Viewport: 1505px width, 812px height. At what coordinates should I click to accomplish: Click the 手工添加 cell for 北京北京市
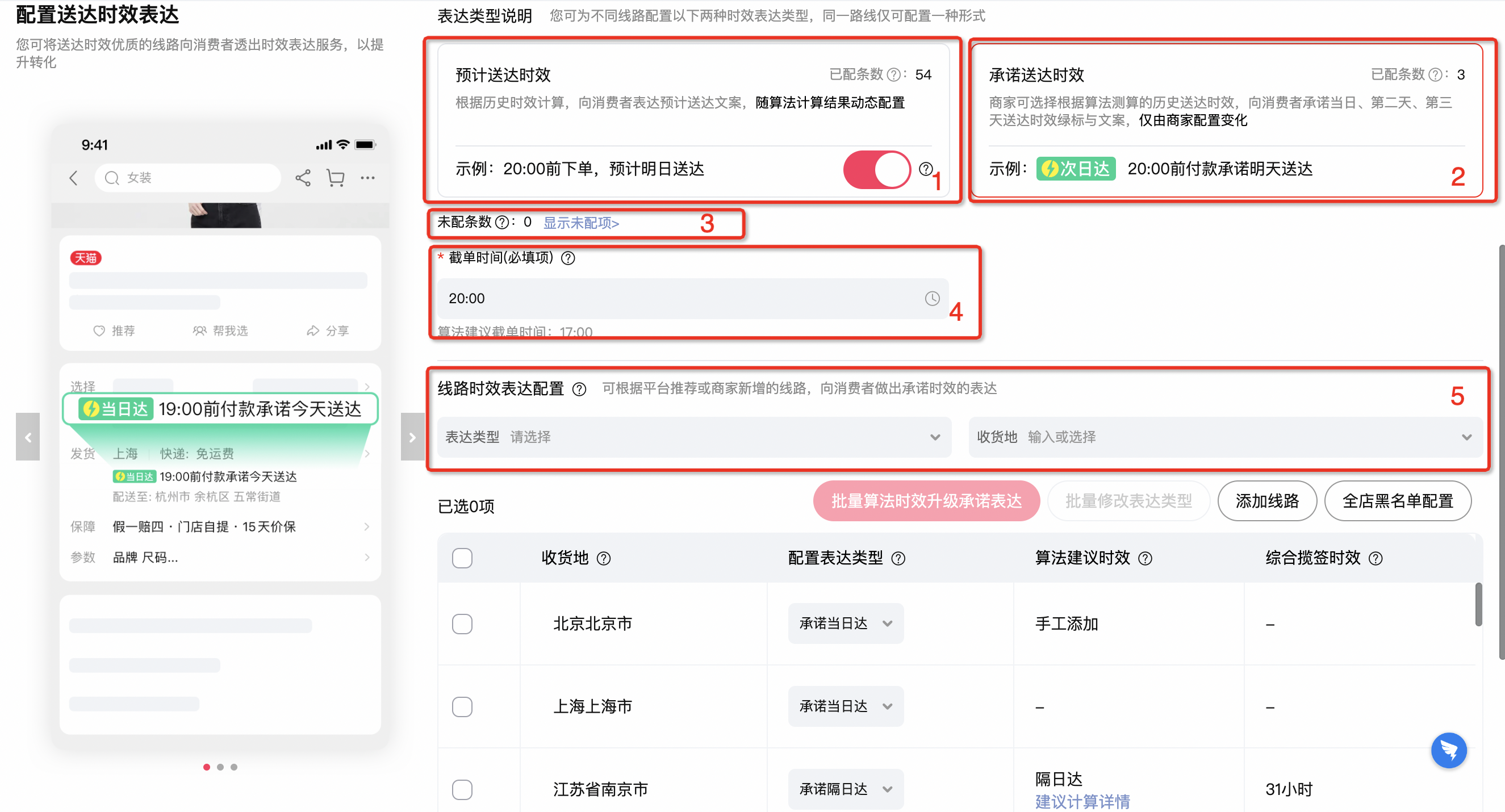1066,624
